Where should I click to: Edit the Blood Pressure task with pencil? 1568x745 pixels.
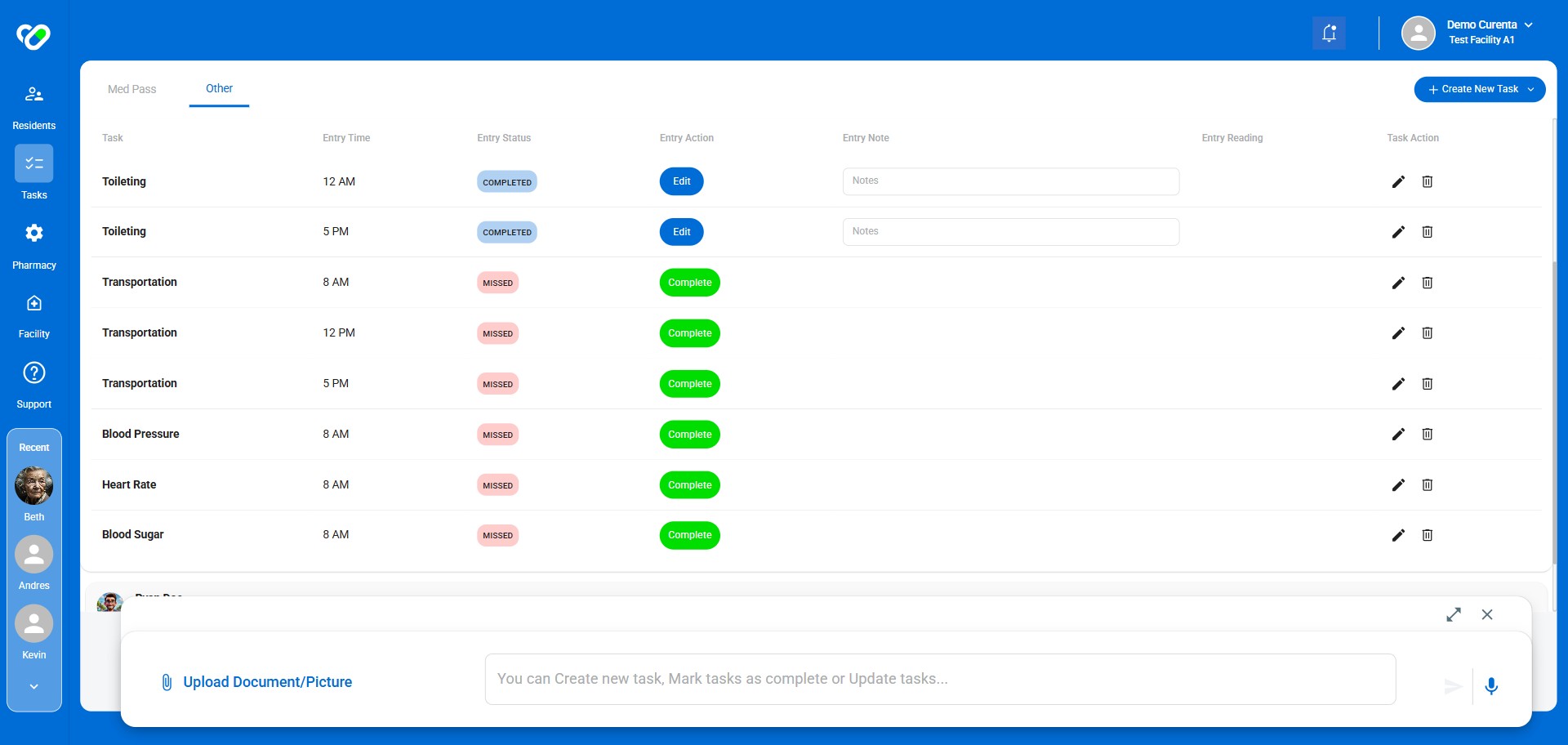tap(1398, 434)
